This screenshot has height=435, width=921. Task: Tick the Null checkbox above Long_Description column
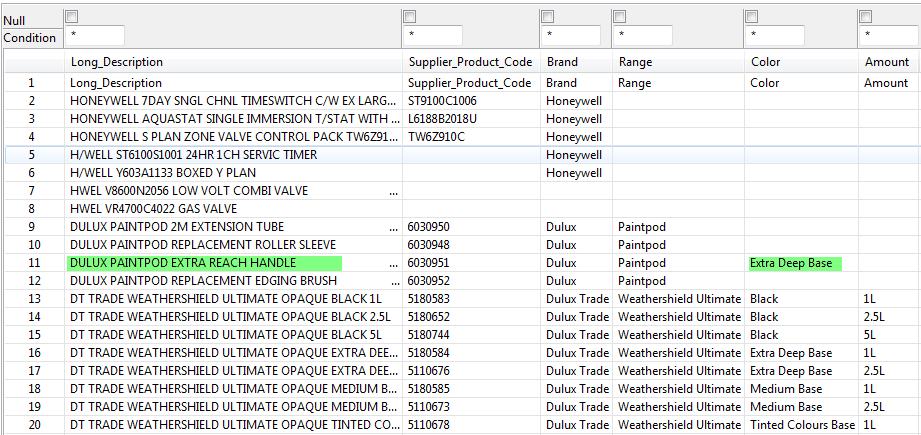[x=70, y=16]
